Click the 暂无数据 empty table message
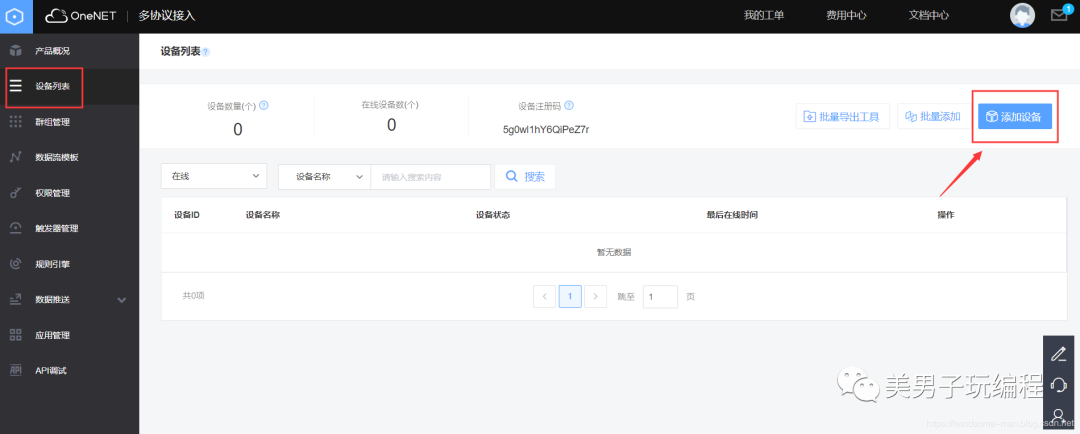 pyautogui.click(x=614, y=252)
